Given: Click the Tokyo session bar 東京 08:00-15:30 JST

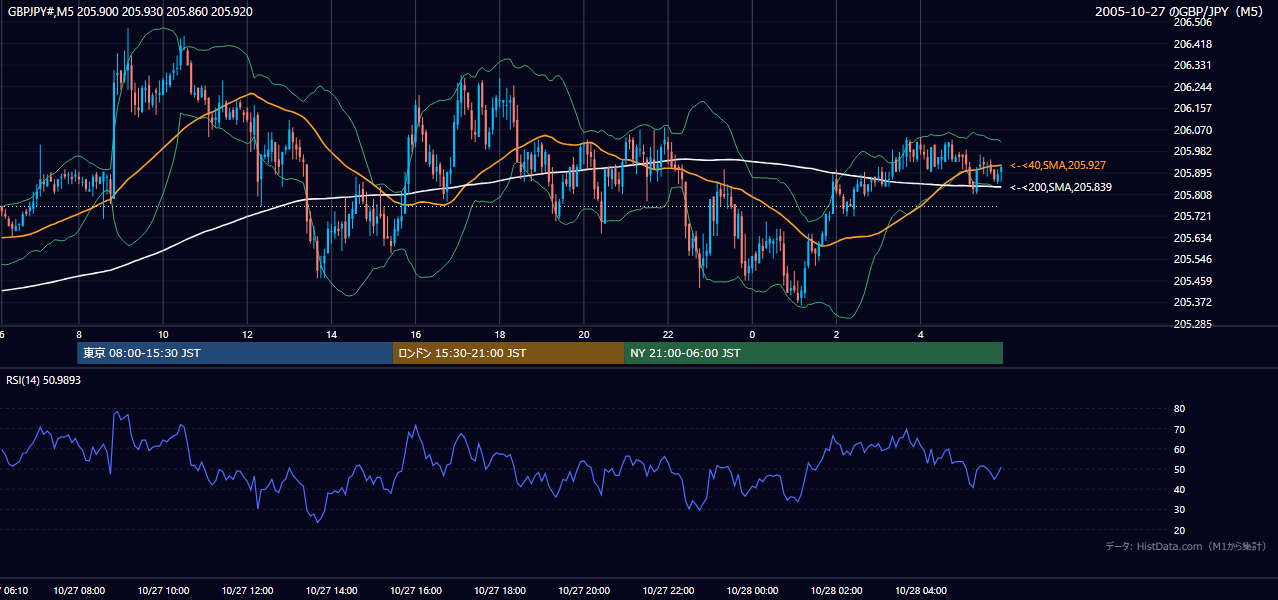Looking at the screenshot, I should coord(235,353).
